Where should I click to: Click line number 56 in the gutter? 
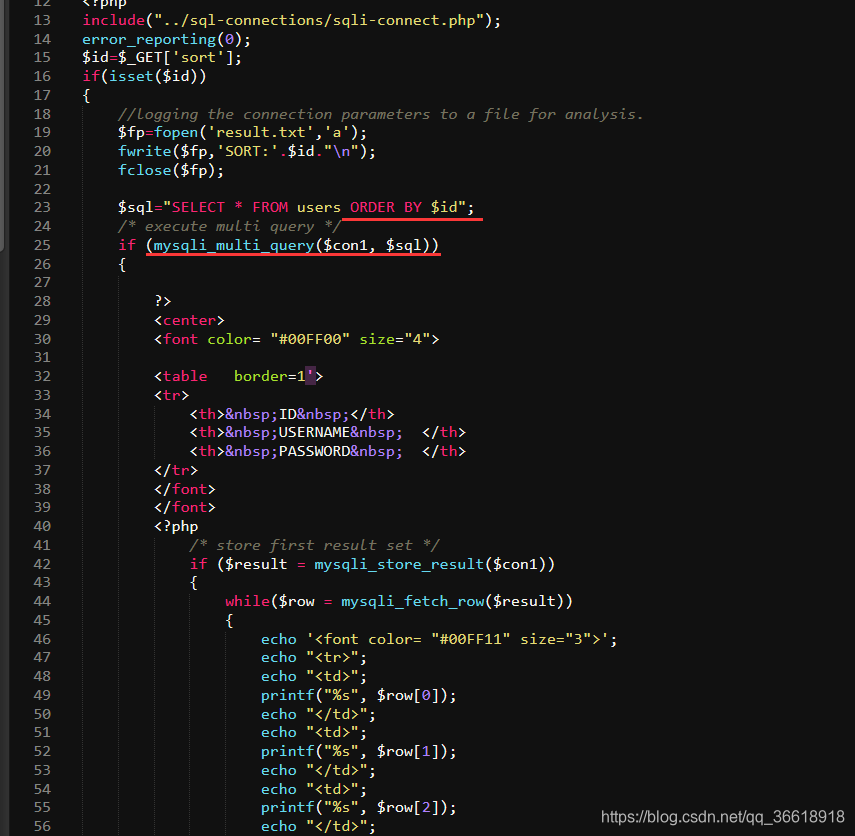tap(42, 827)
